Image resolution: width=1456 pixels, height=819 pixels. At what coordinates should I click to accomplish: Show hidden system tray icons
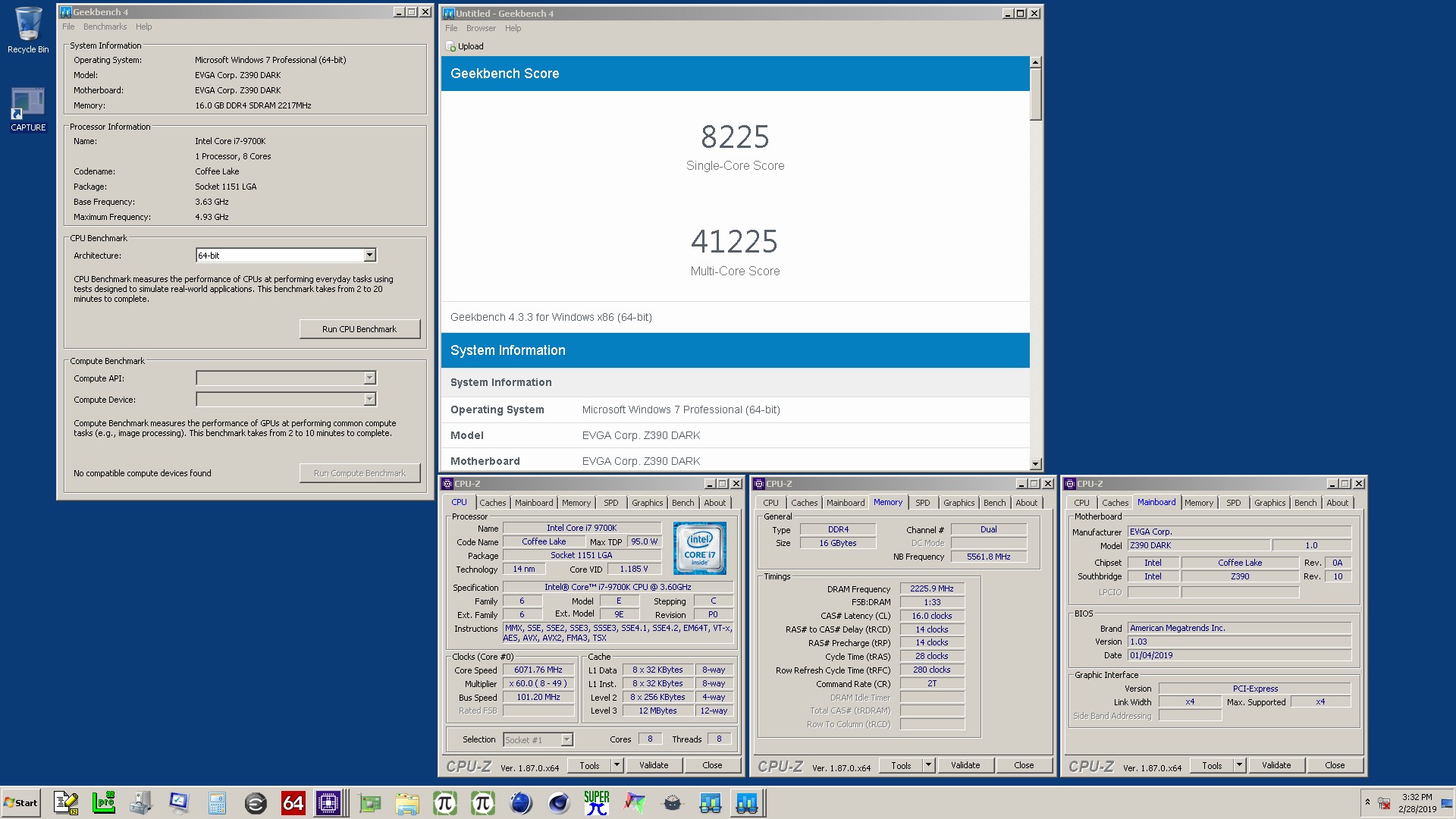coord(1367,802)
